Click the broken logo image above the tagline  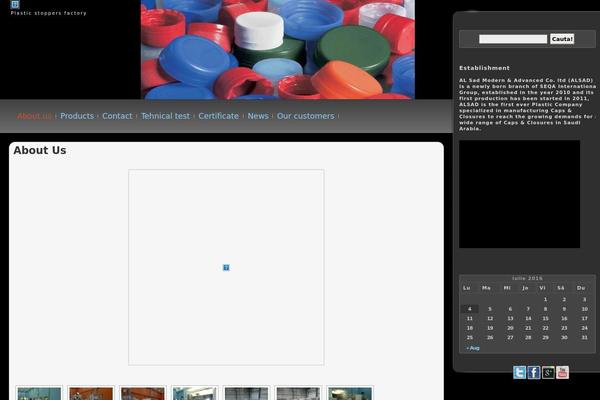[15, 5]
